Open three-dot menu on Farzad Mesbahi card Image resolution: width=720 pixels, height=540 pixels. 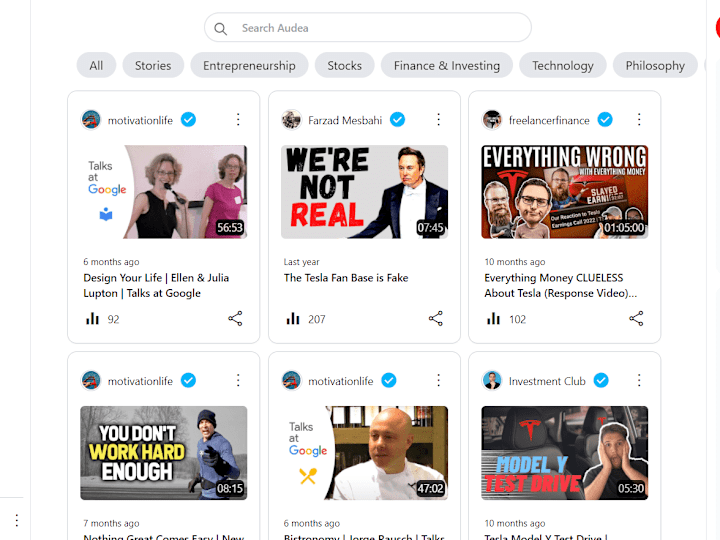(x=439, y=120)
